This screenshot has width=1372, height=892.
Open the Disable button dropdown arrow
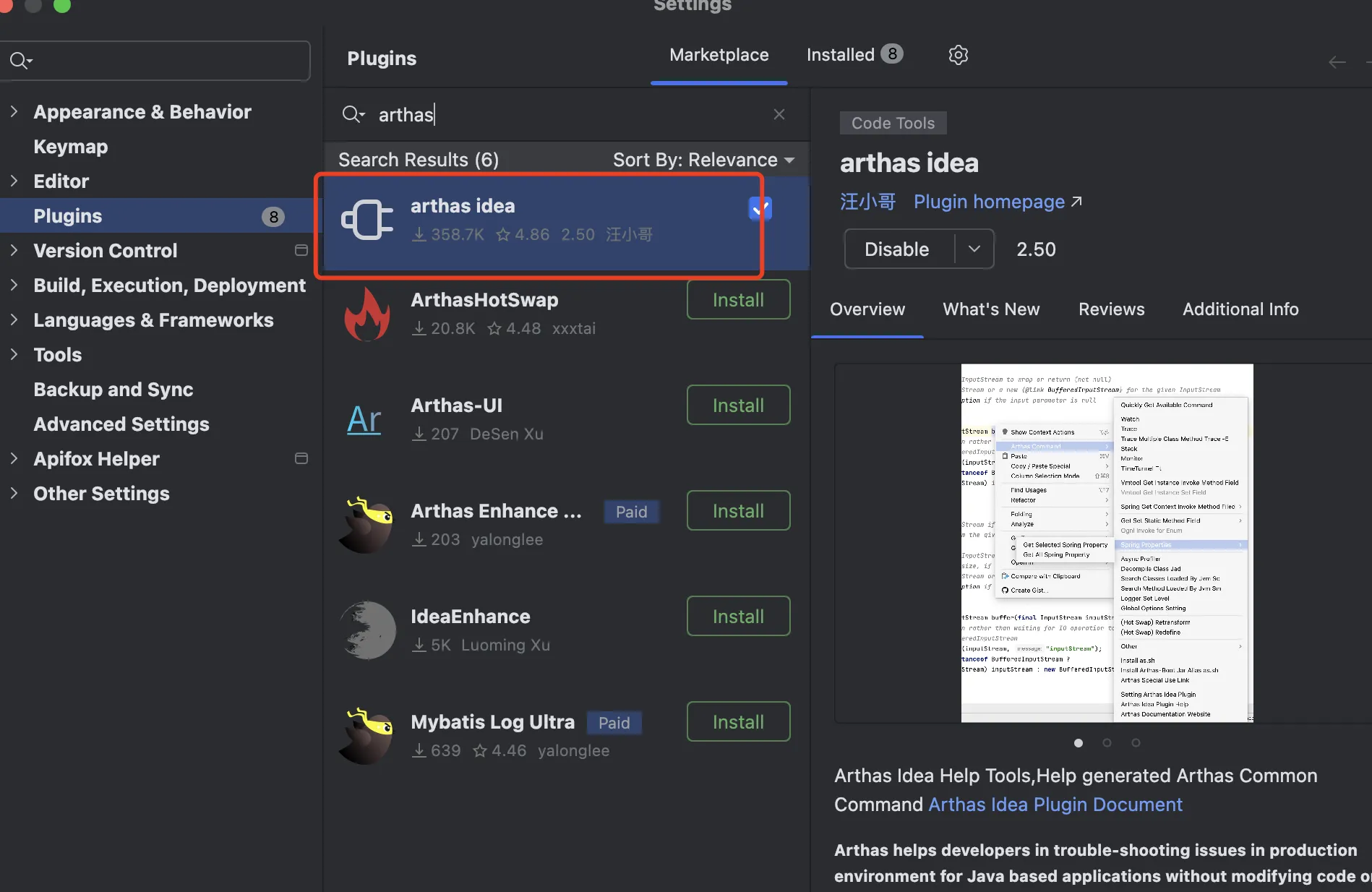[x=974, y=249]
